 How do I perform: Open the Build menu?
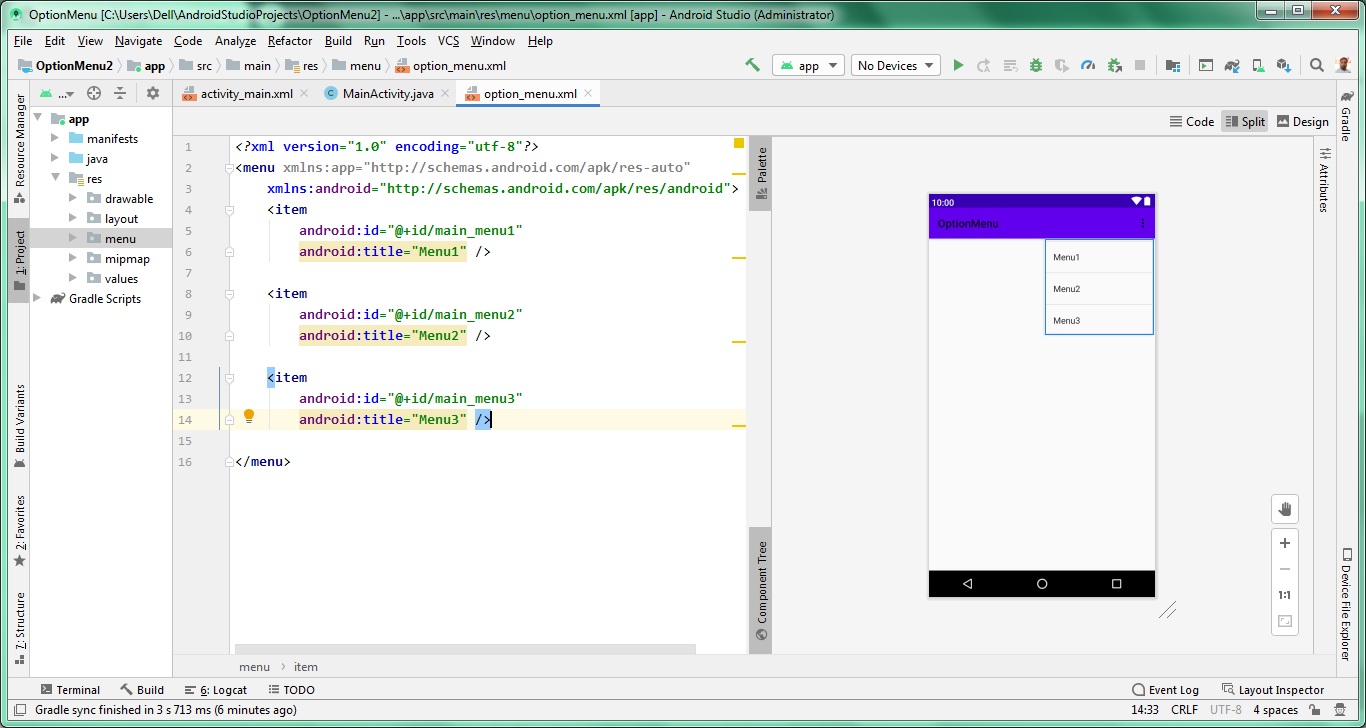pyautogui.click(x=337, y=41)
